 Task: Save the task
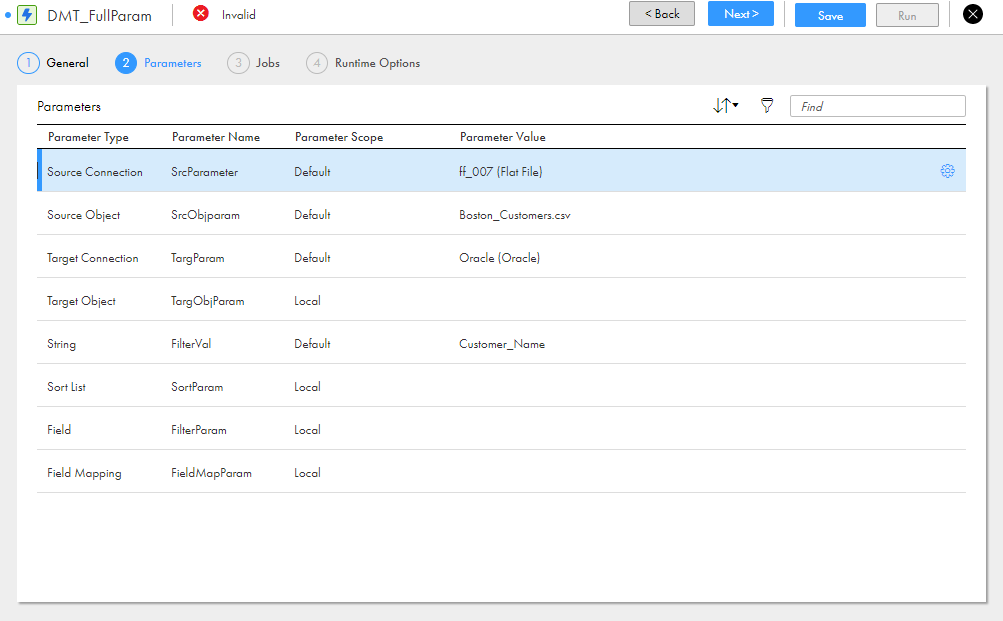830,15
